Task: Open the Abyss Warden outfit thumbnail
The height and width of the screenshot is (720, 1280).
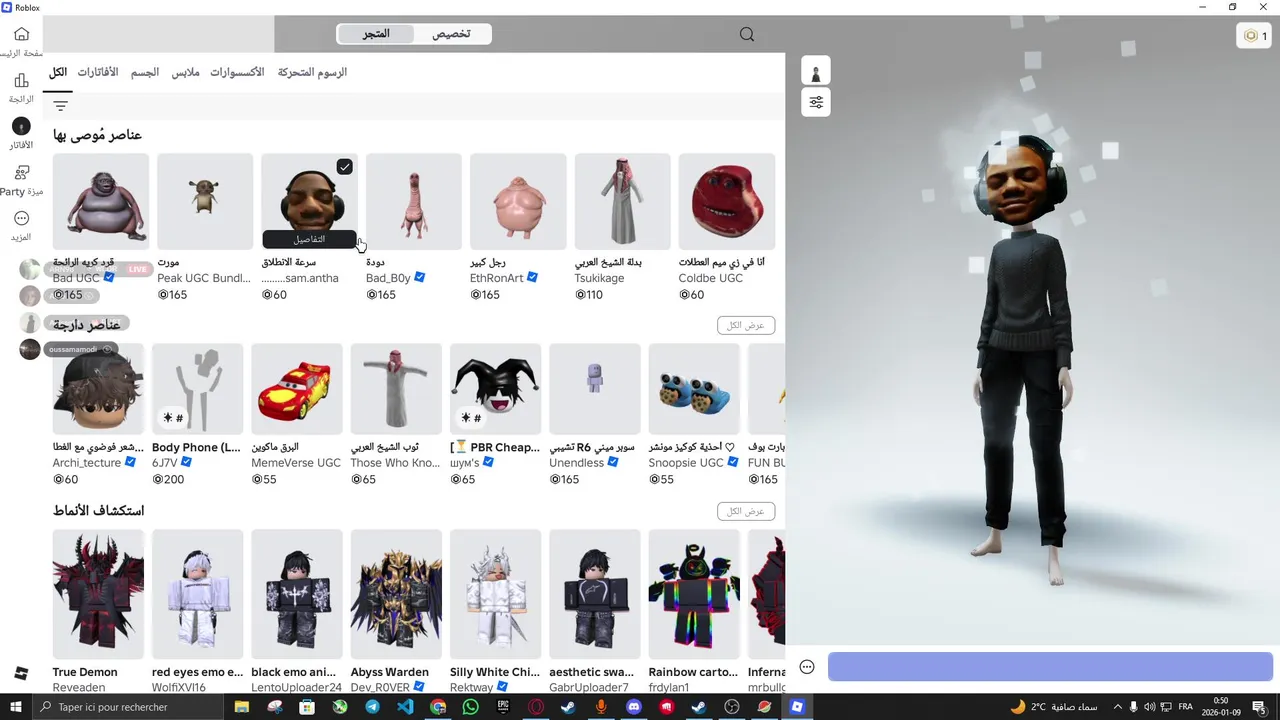Action: click(x=396, y=595)
